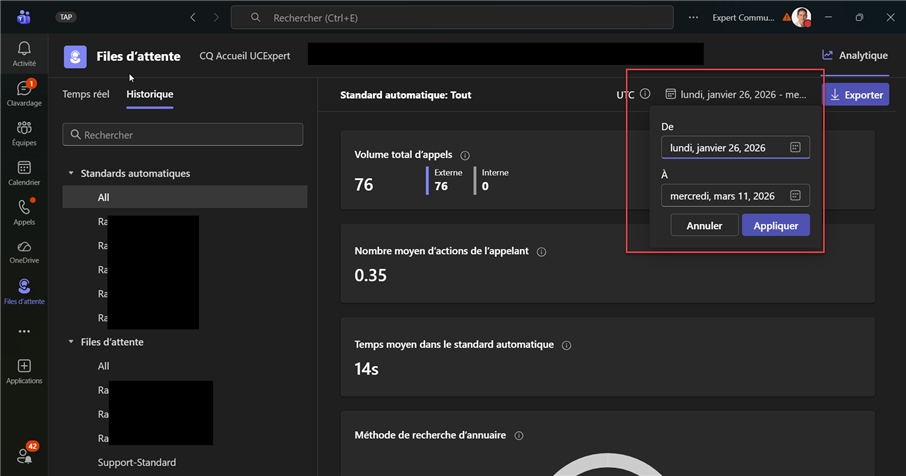The height and width of the screenshot is (476, 906).
Task: Collapse the Files d'attente tree section
Action: (x=71, y=342)
